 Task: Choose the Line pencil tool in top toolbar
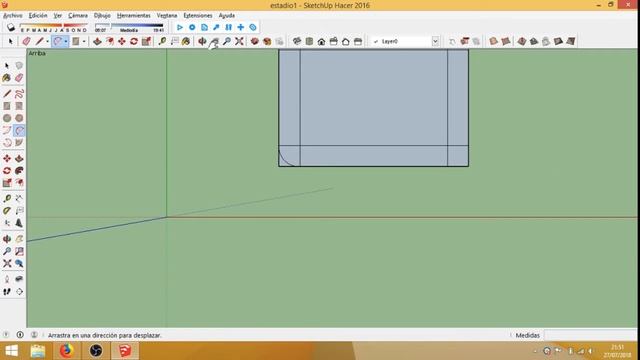tap(39, 41)
